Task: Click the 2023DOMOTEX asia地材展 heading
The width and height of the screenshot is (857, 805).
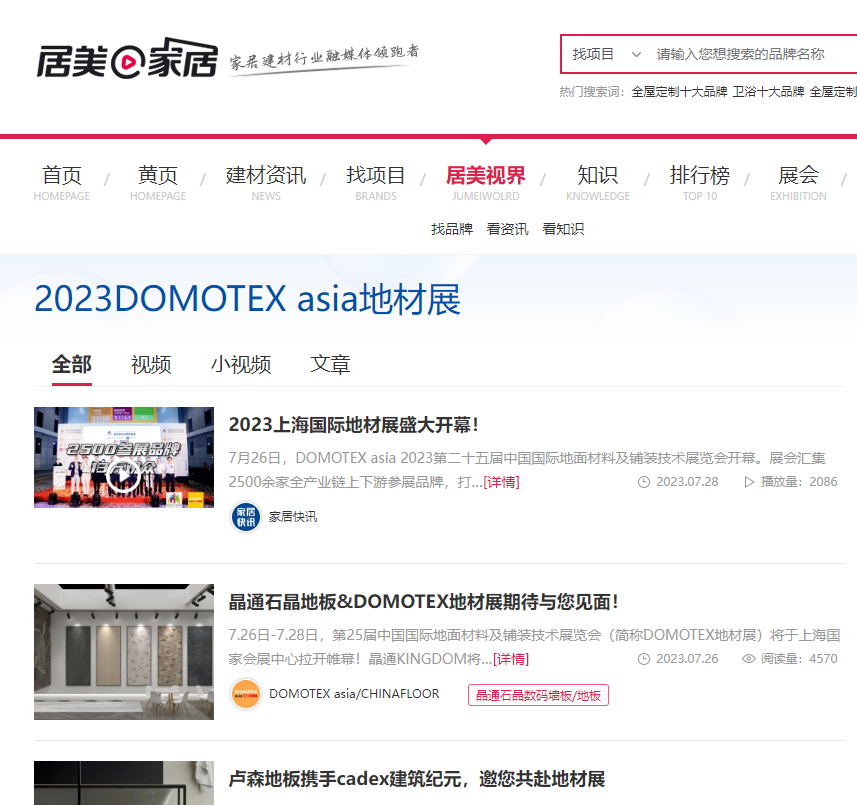Action: point(248,299)
